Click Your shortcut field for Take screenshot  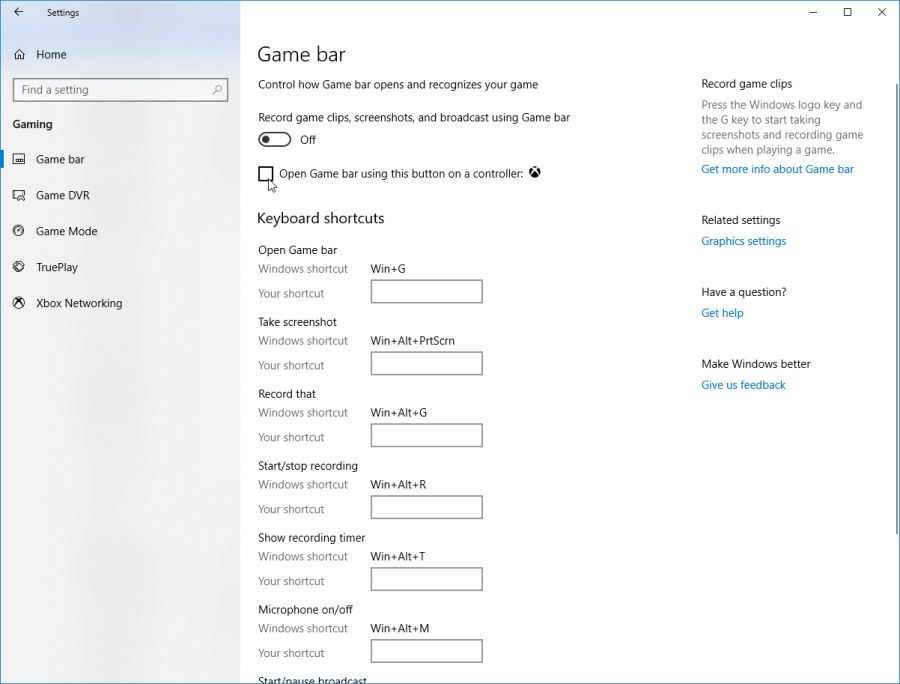[x=426, y=363]
